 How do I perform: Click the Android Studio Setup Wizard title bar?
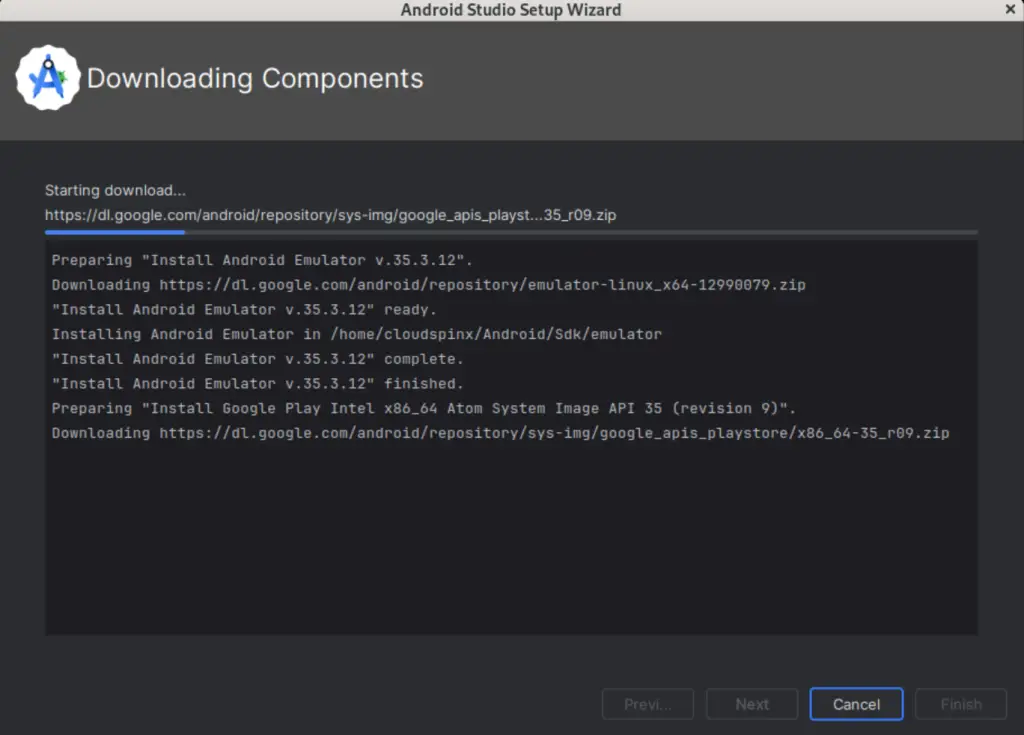coord(511,9)
